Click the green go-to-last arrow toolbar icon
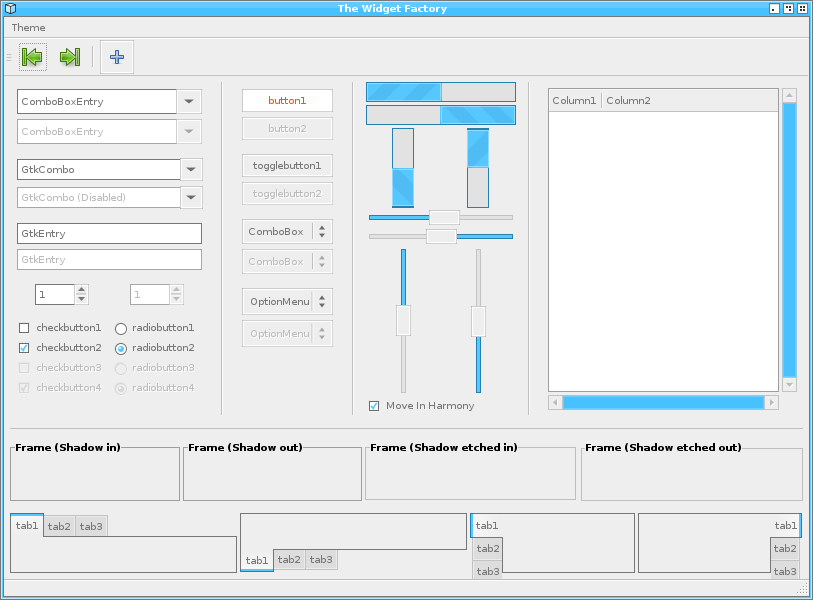 point(70,57)
